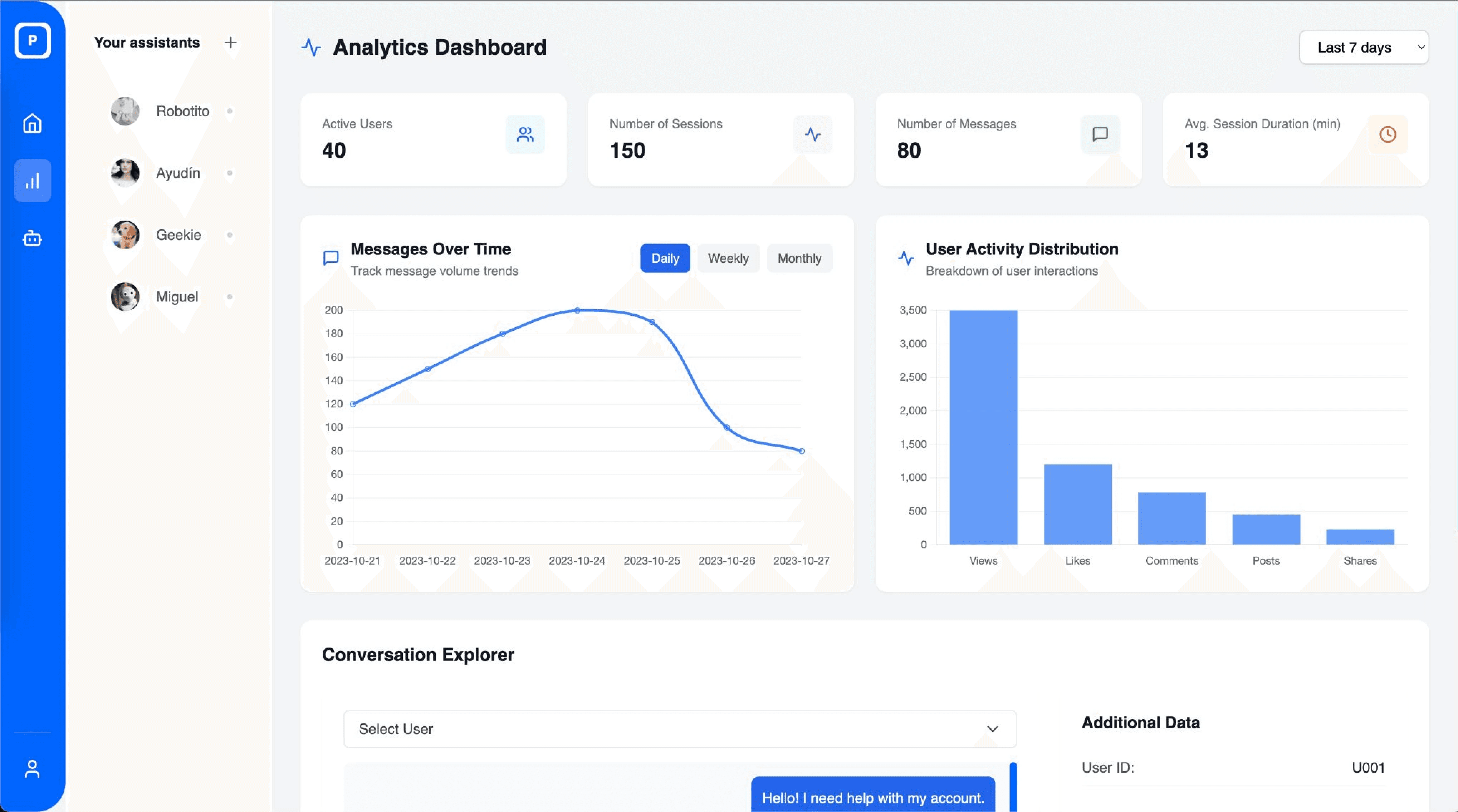Open the user profile icon at sidebar bottom

click(32, 768)
